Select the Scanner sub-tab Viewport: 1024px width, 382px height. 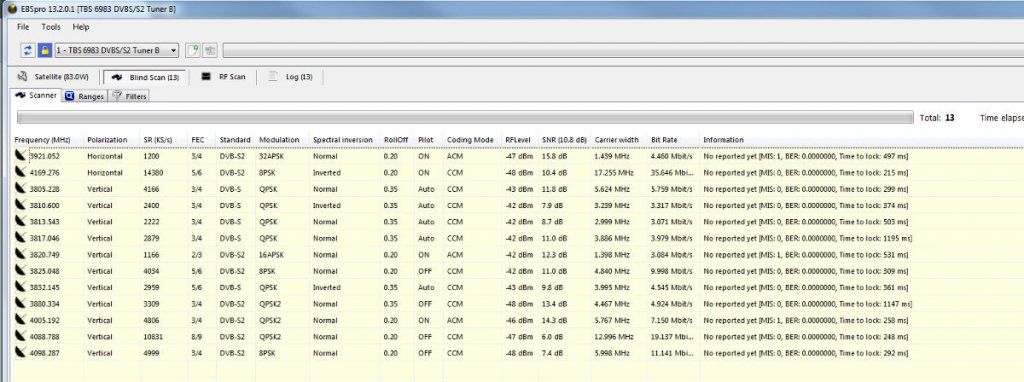click(x=37, y=95)
